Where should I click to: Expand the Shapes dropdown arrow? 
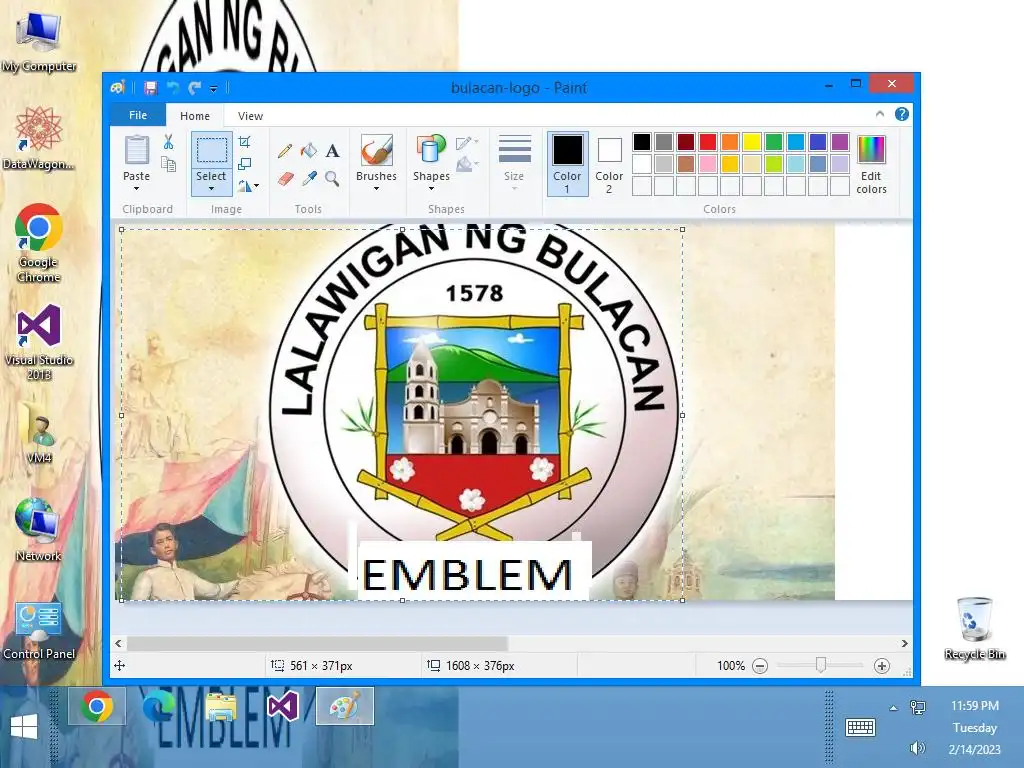tap(431, 189)
